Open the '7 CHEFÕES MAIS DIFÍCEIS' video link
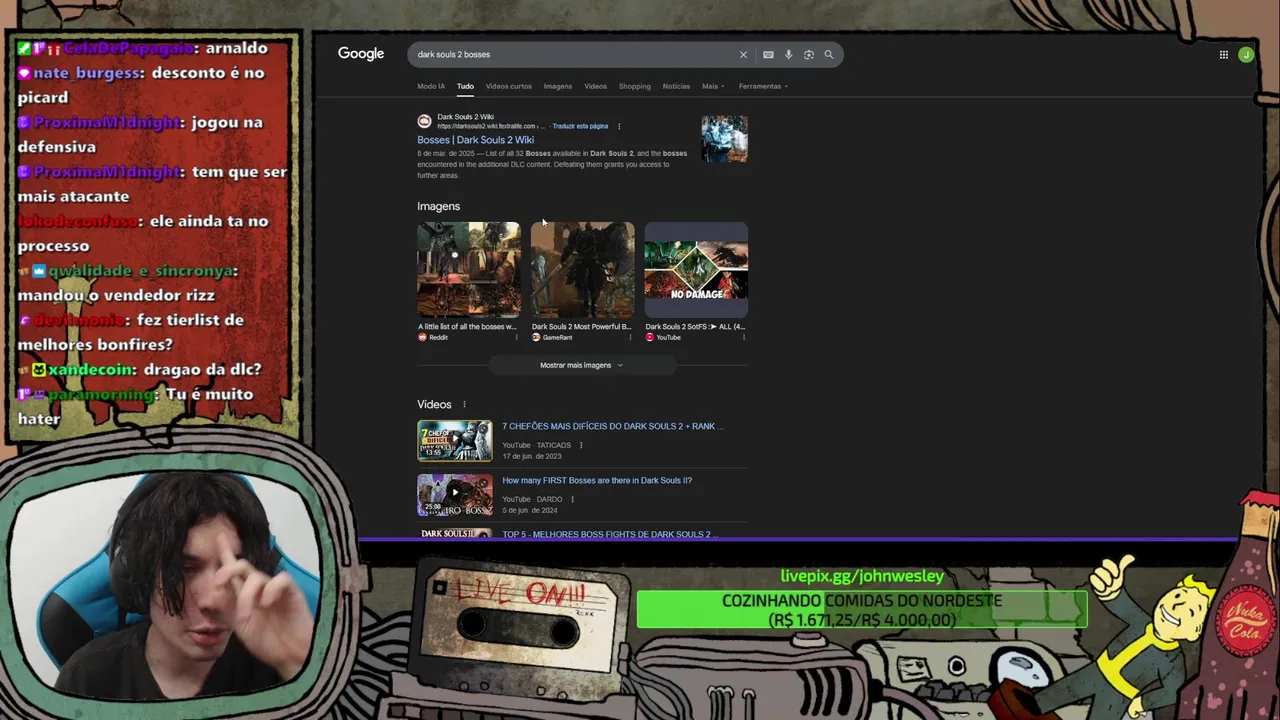This screenshot has width=1280, height=720. point(612,426)
